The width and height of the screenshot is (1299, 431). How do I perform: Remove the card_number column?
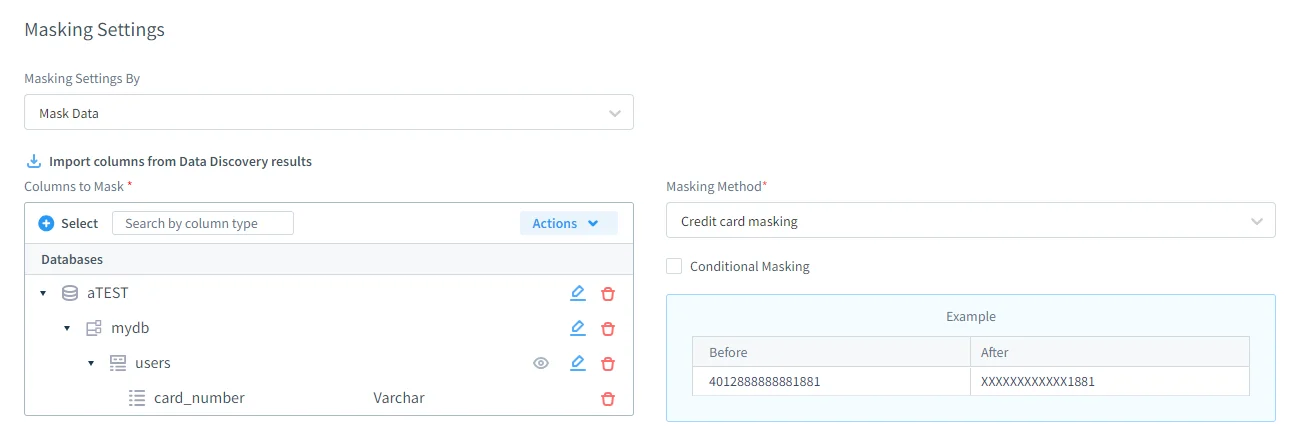607,399
